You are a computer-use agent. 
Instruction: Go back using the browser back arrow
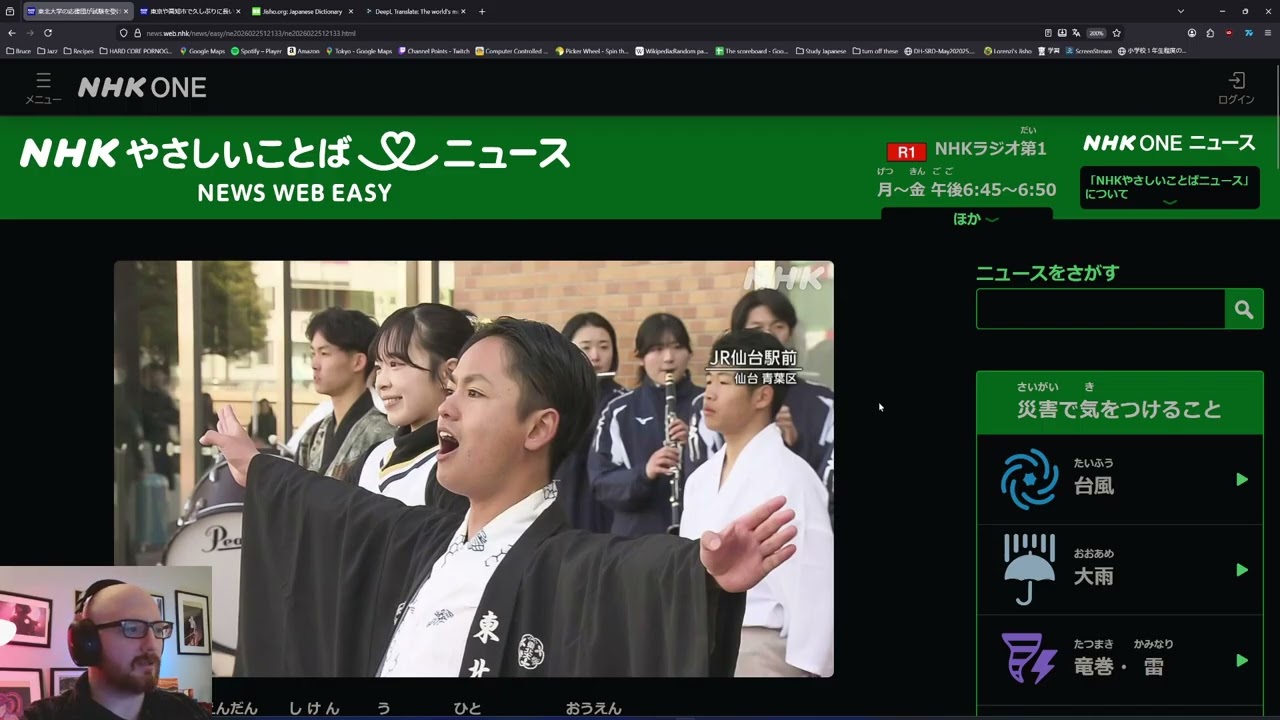[x=12, y=33]
